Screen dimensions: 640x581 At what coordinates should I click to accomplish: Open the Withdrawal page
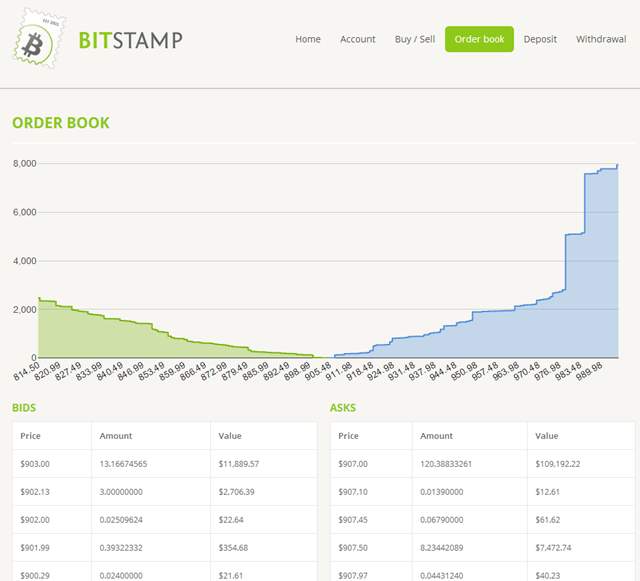(x=601, y=39)
